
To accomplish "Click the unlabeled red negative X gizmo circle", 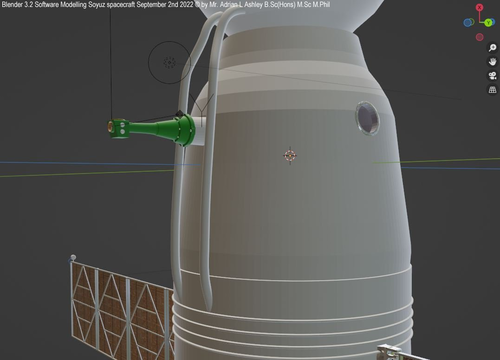I will pyautogui.click(x=479, y=37).
